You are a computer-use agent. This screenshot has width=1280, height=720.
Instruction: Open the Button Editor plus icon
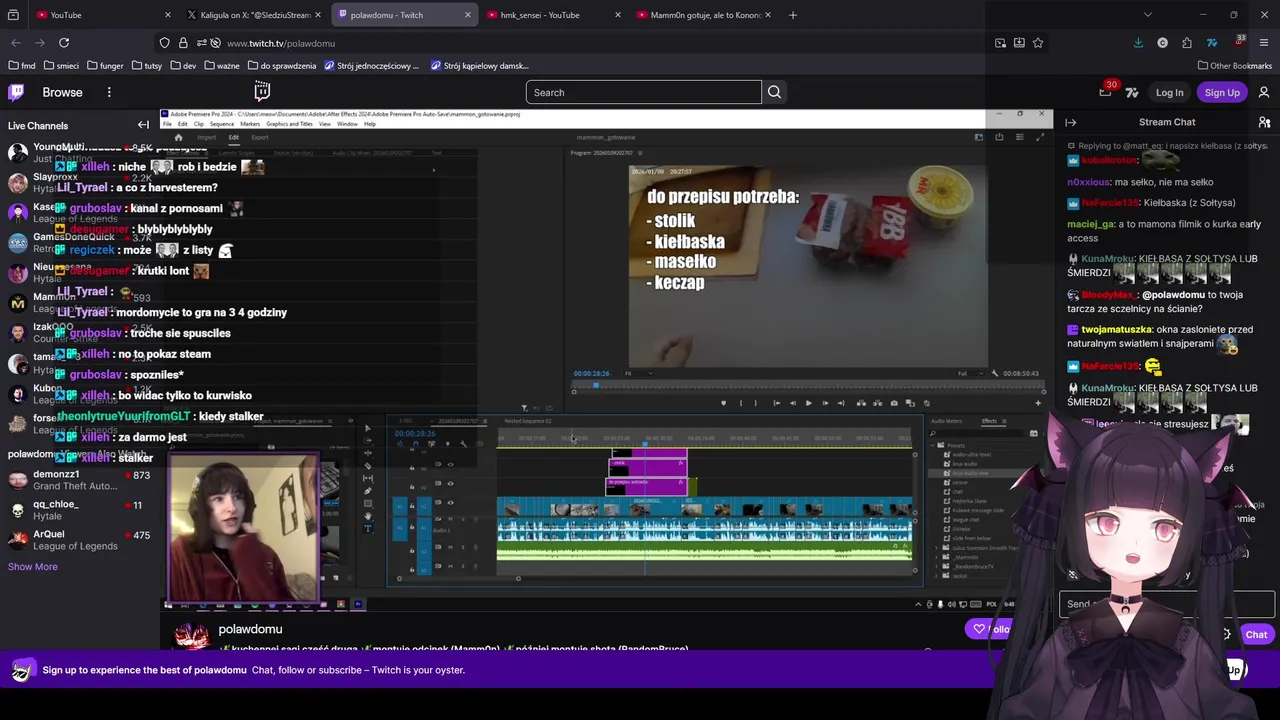click(1038, 403)
